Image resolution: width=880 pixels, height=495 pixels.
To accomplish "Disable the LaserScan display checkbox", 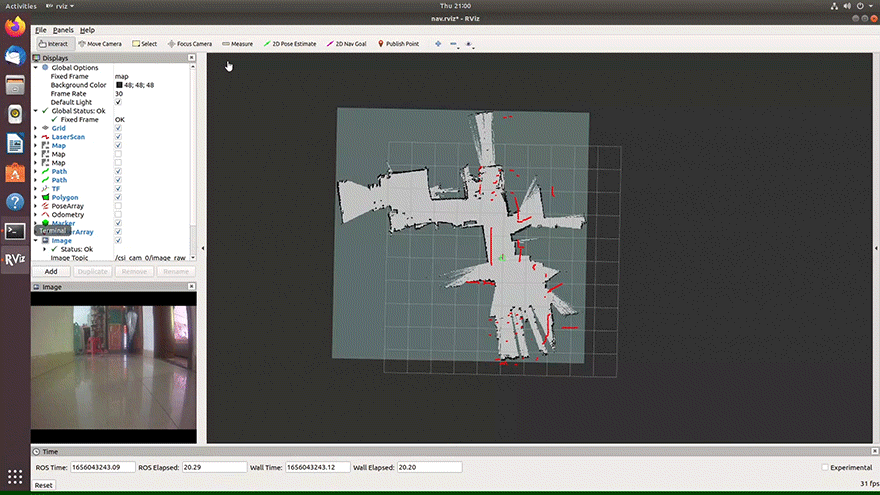I will pos(118,137).
